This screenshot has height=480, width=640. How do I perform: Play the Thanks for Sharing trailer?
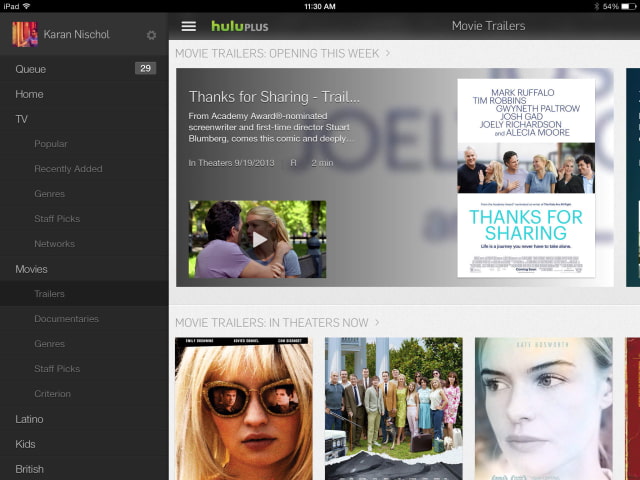pyautogui.click(x=258, y=239)
